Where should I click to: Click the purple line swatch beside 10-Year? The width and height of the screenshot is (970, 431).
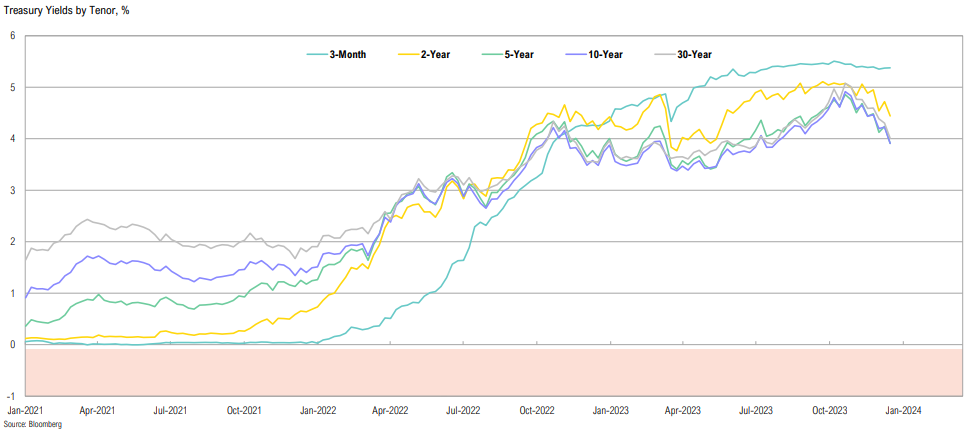577,54
